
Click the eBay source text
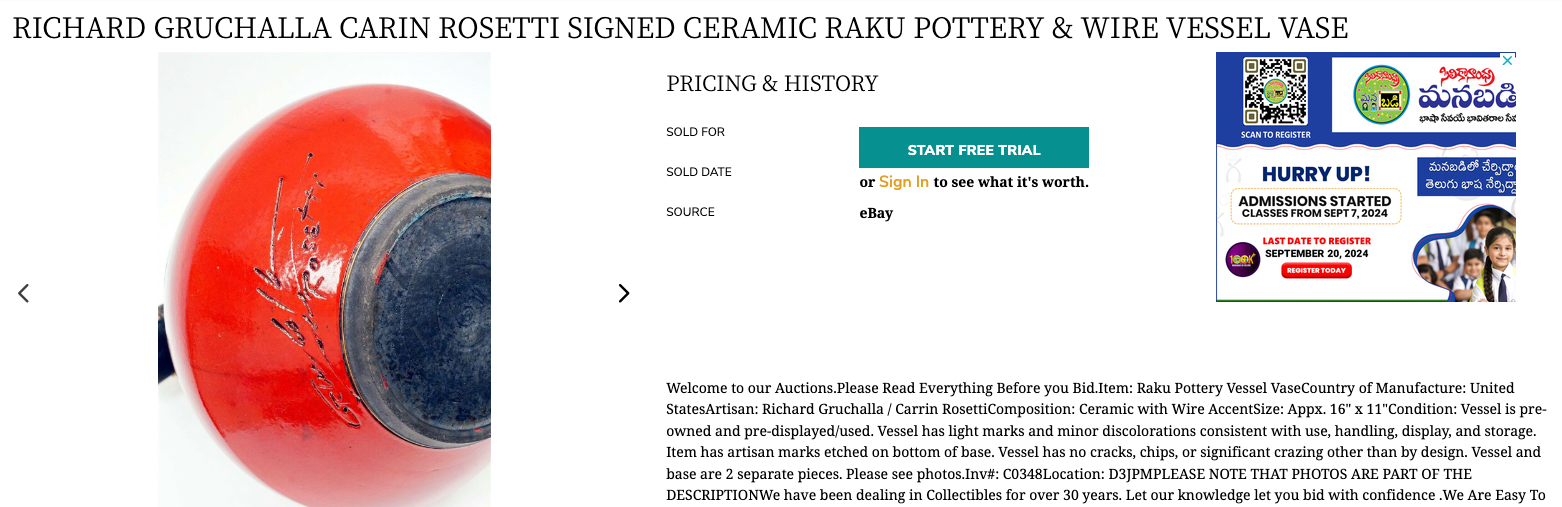pyautogui.click(x=875, y=213)
